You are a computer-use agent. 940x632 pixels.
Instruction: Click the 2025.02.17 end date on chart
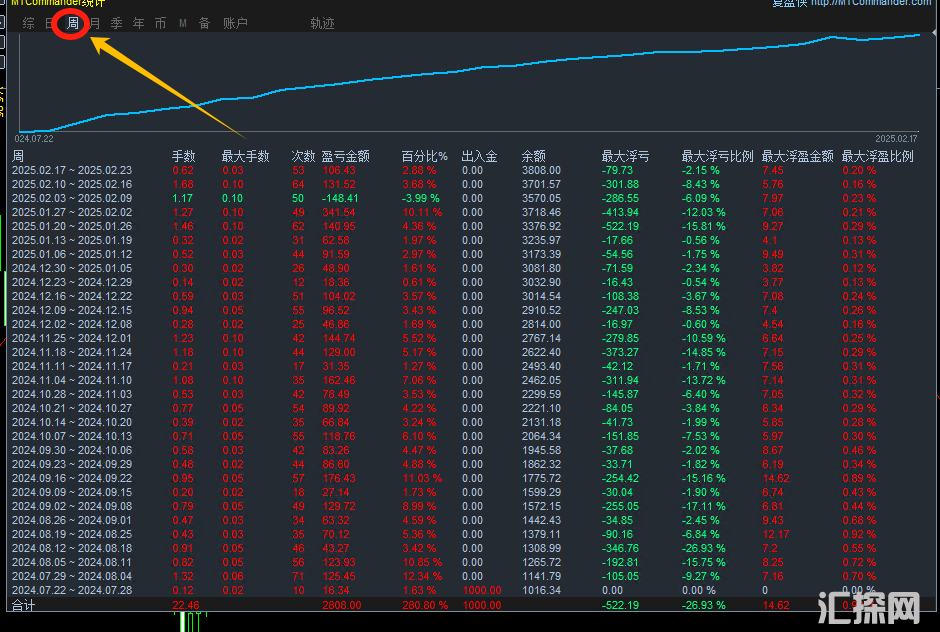click(897, 139)
